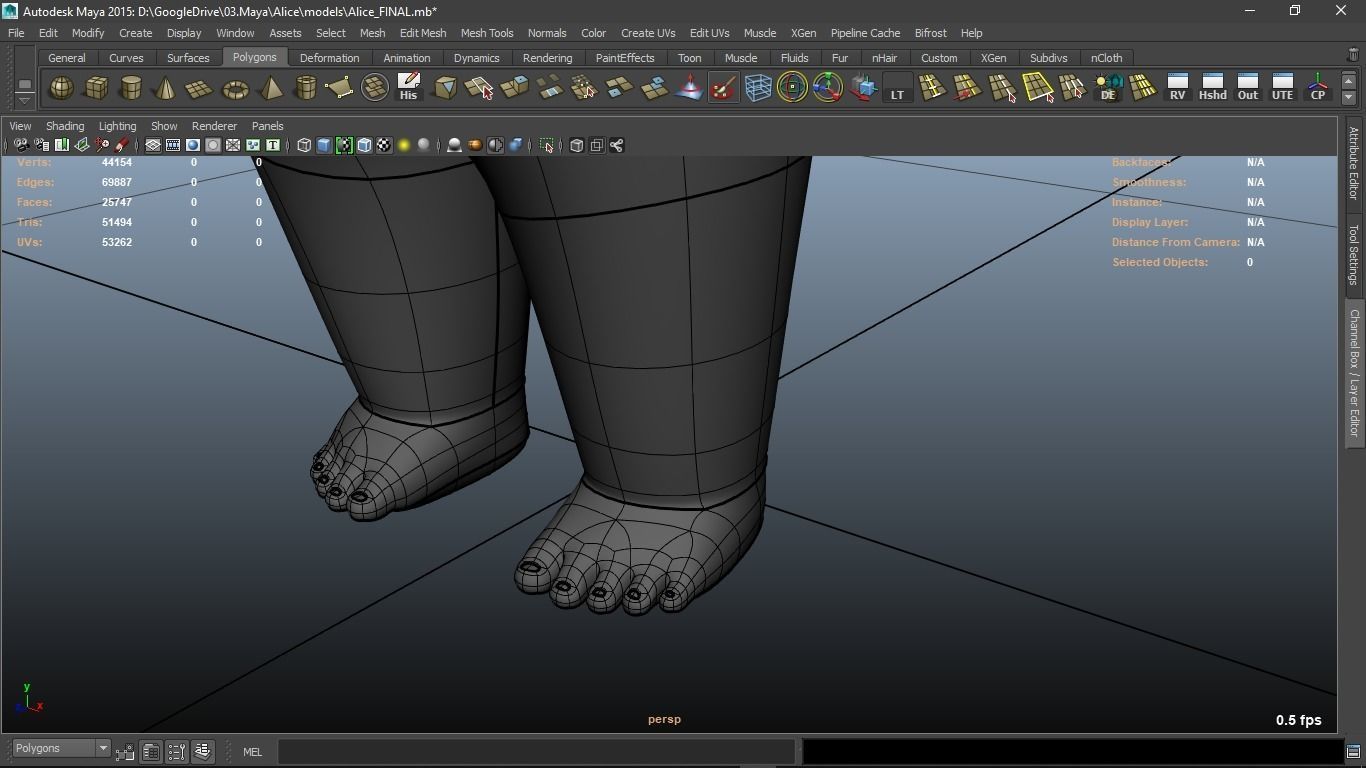Open the Attribute Editor side tab
Viewport: 1366px width, 768px height.
1354,163
